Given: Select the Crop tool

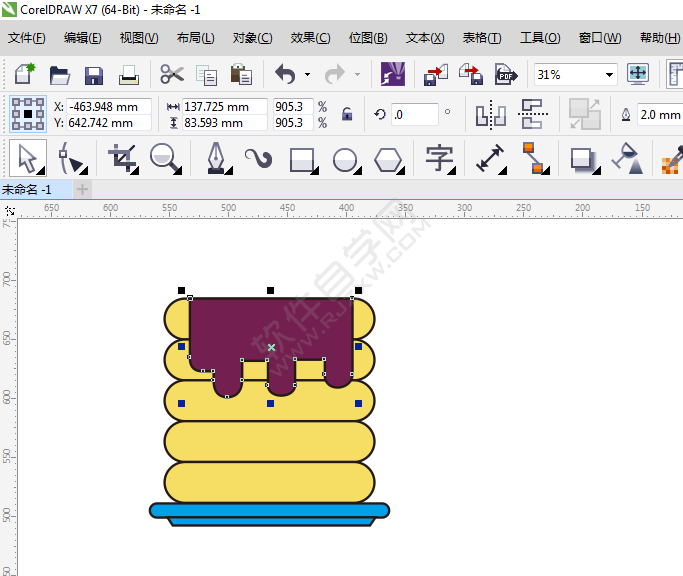Looking at the screenshot, I should coord(122,158).
